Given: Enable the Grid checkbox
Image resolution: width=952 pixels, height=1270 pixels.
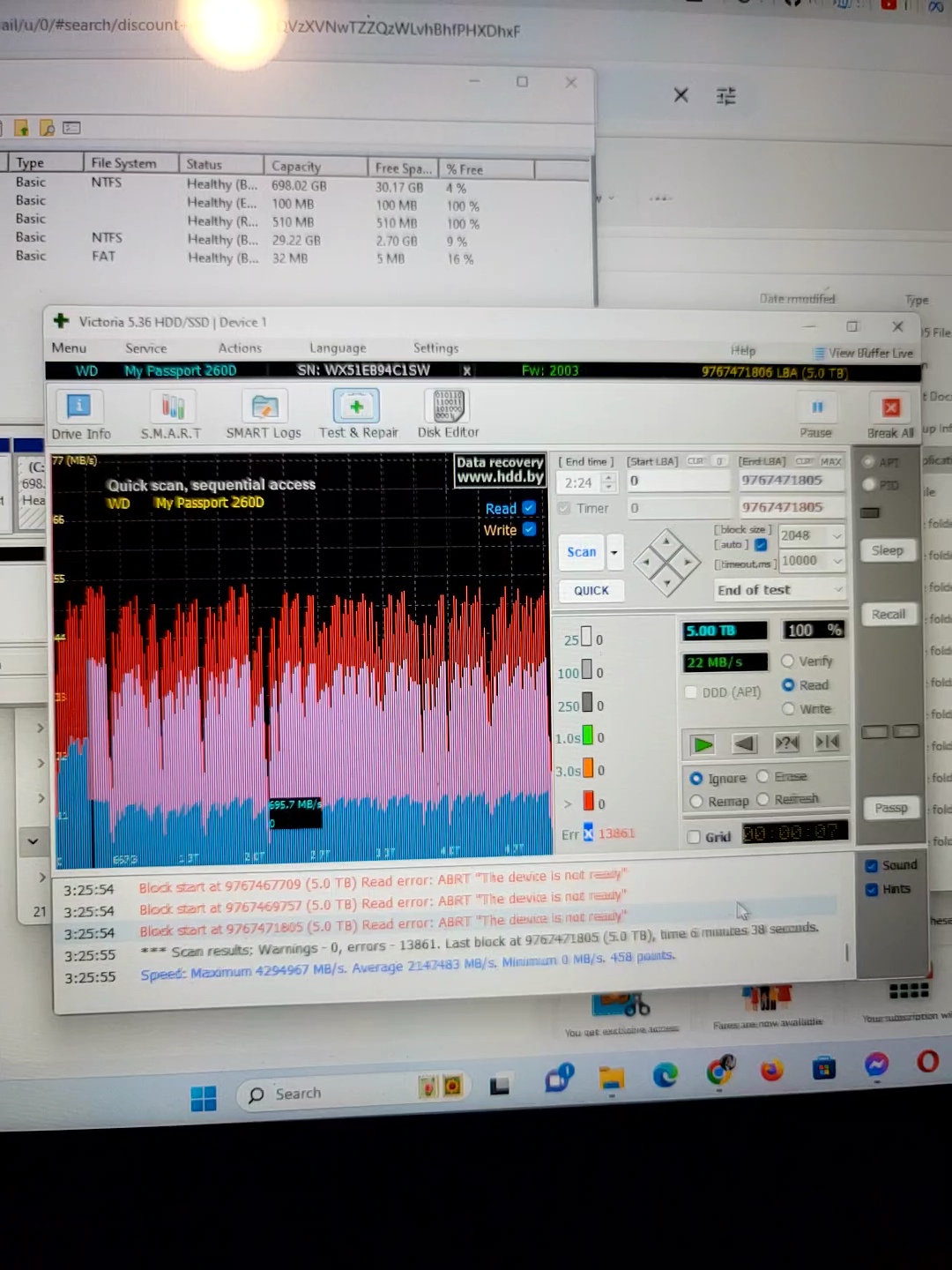Looking at the screenshot, I should (694, 837).
